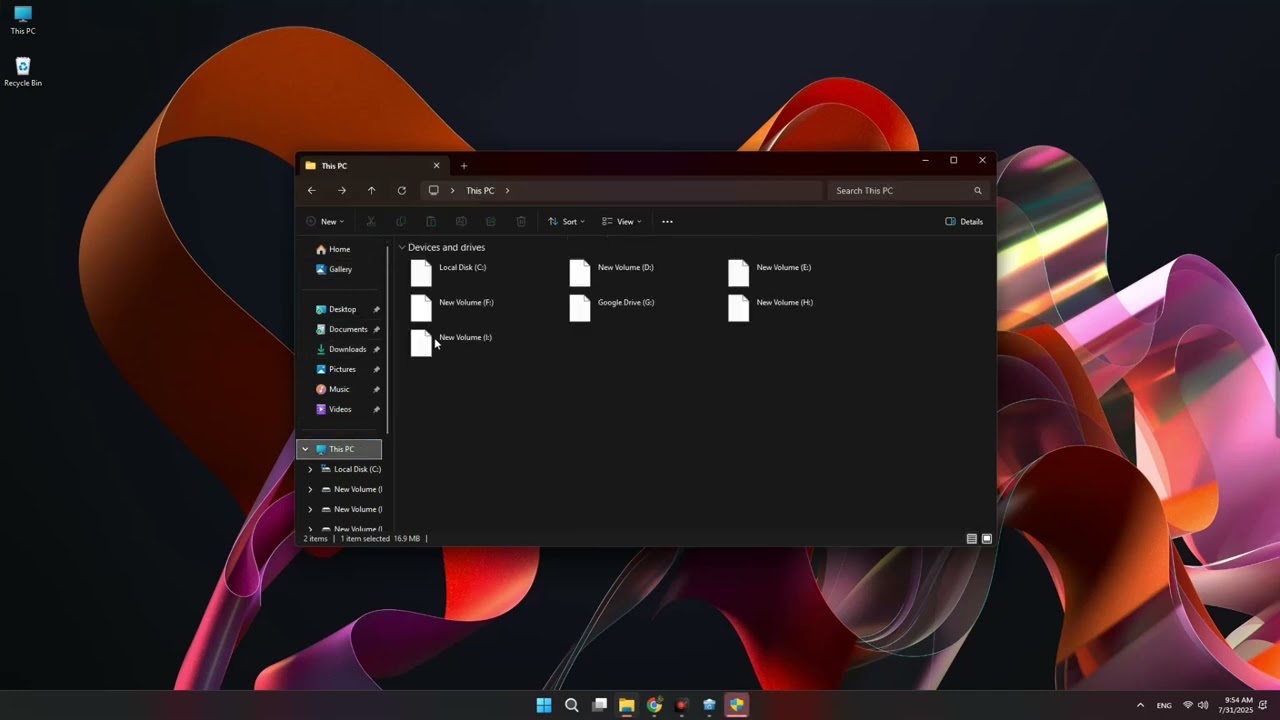Show hidden icons in the system tray
1280x720 pixels.
(1140, 705)
